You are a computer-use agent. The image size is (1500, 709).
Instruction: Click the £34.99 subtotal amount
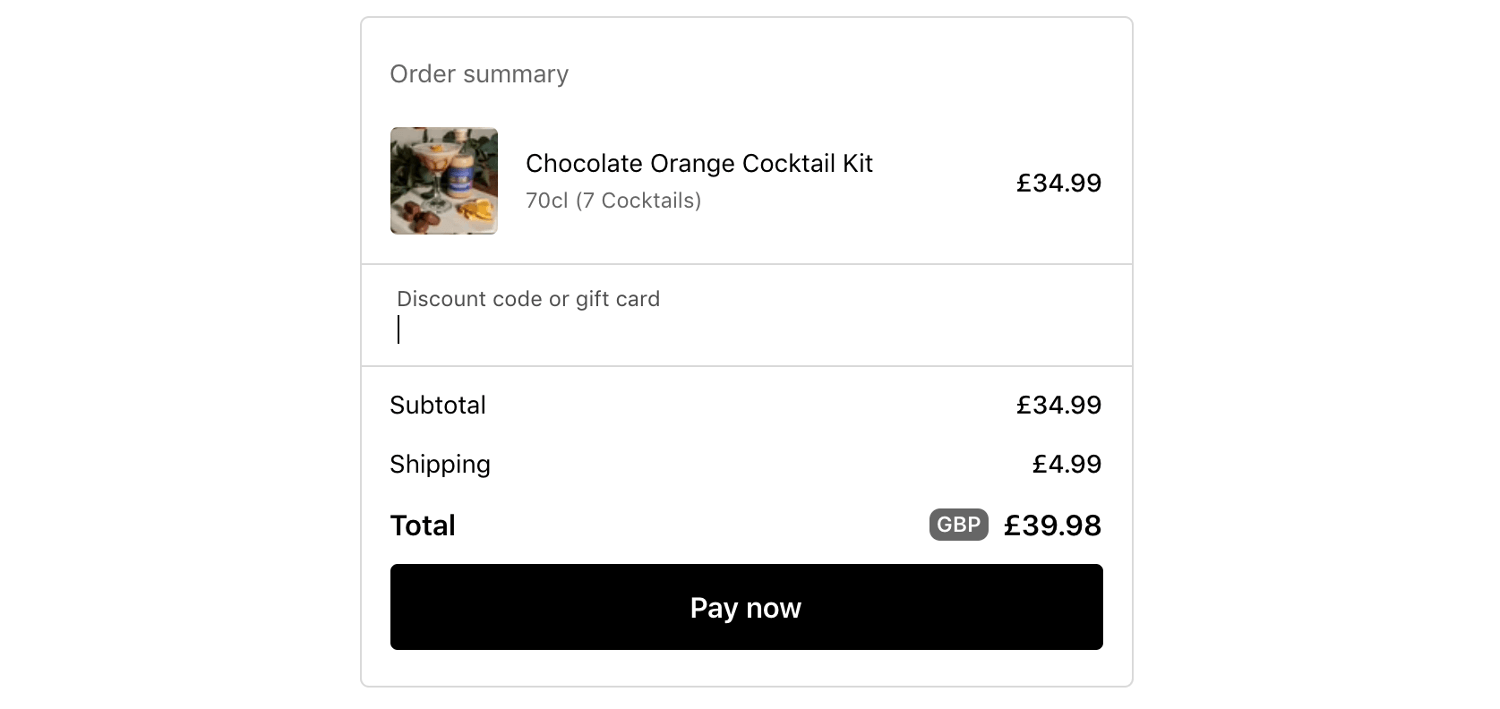[1058, 405]
